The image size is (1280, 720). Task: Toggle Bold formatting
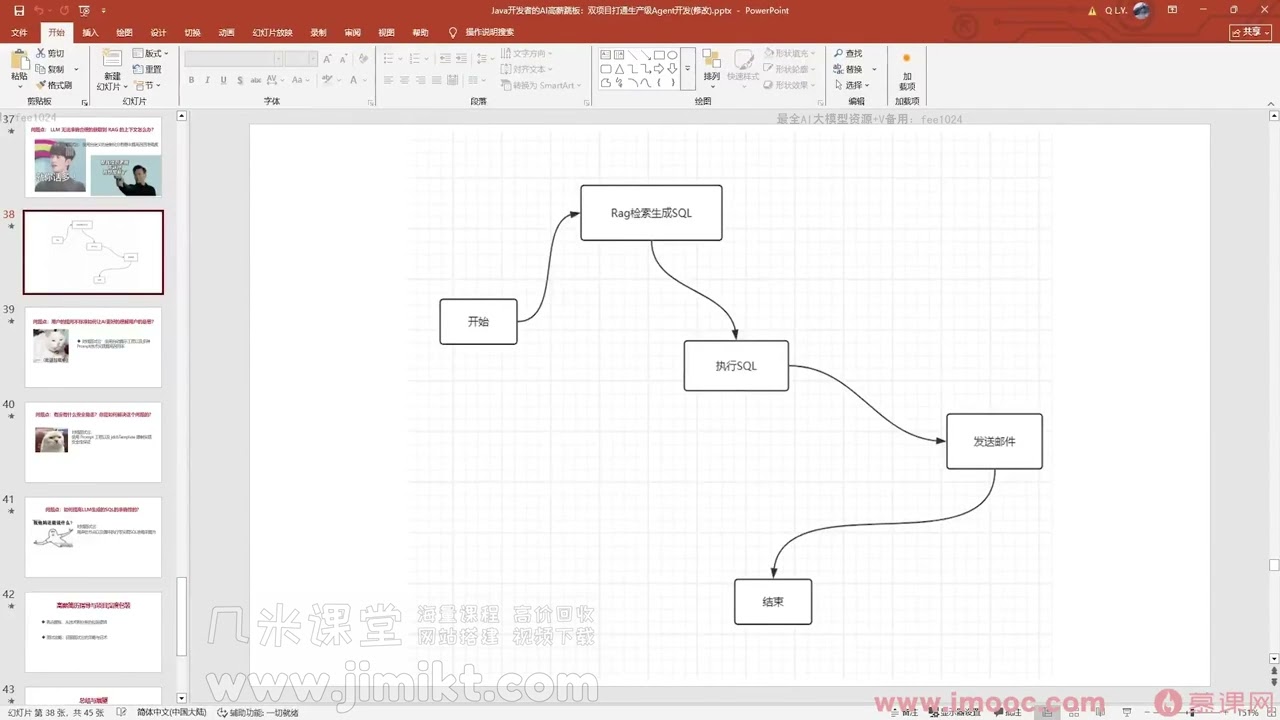(191, 80)
